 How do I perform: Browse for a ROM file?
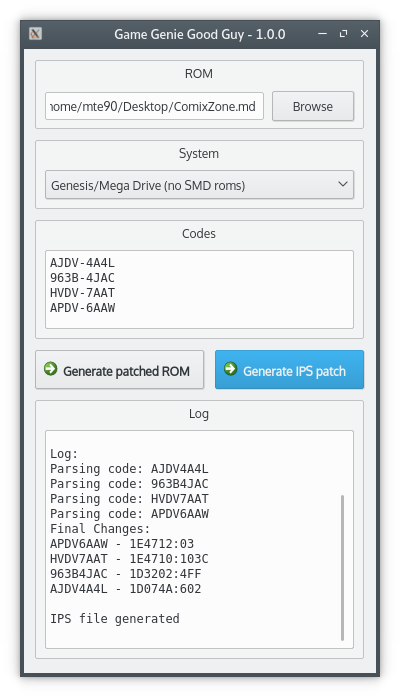pyautogui.click(x=313, y=106)
